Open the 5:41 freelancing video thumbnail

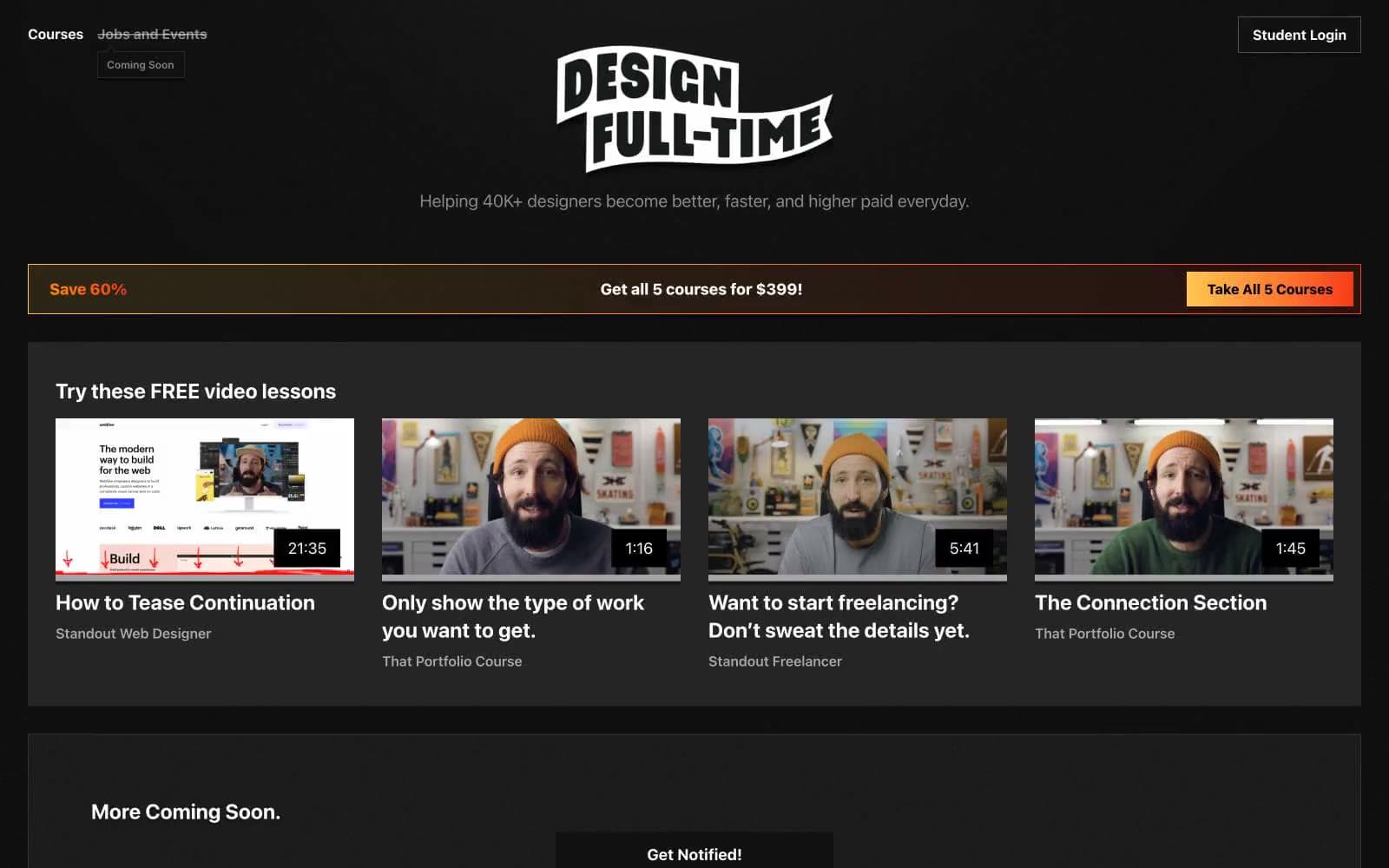pyautogui.click(x=858, y=499)
